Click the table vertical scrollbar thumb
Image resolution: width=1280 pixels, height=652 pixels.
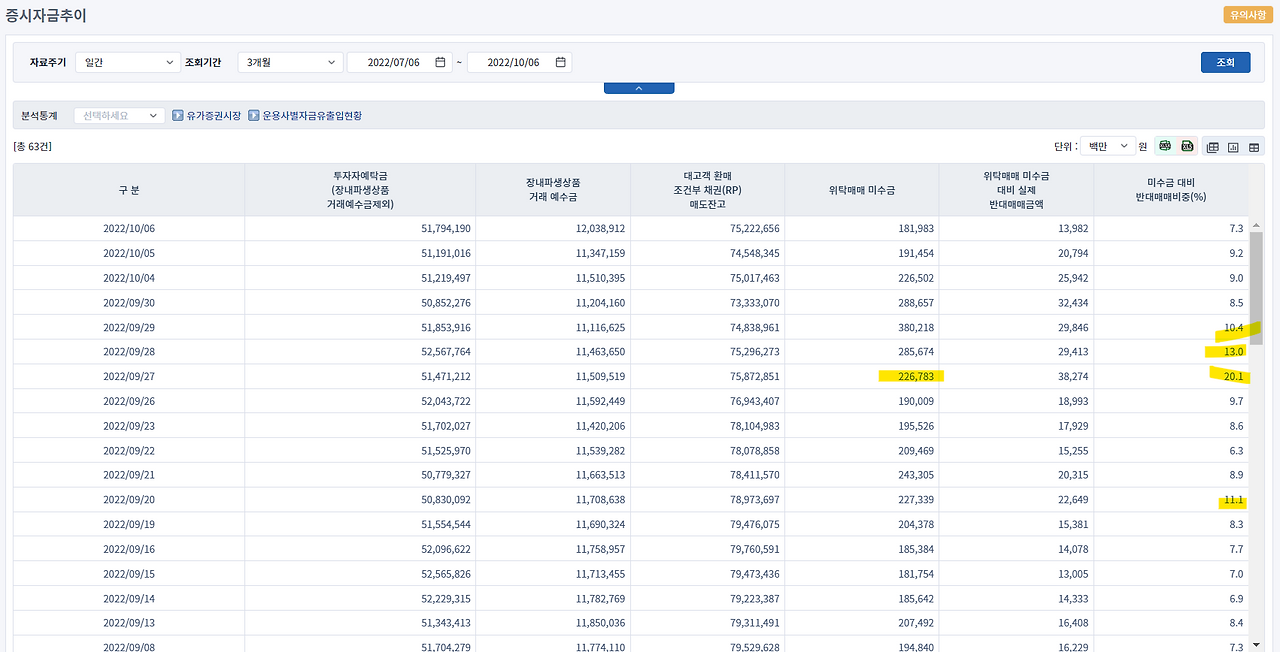(x=1256, y=288)
